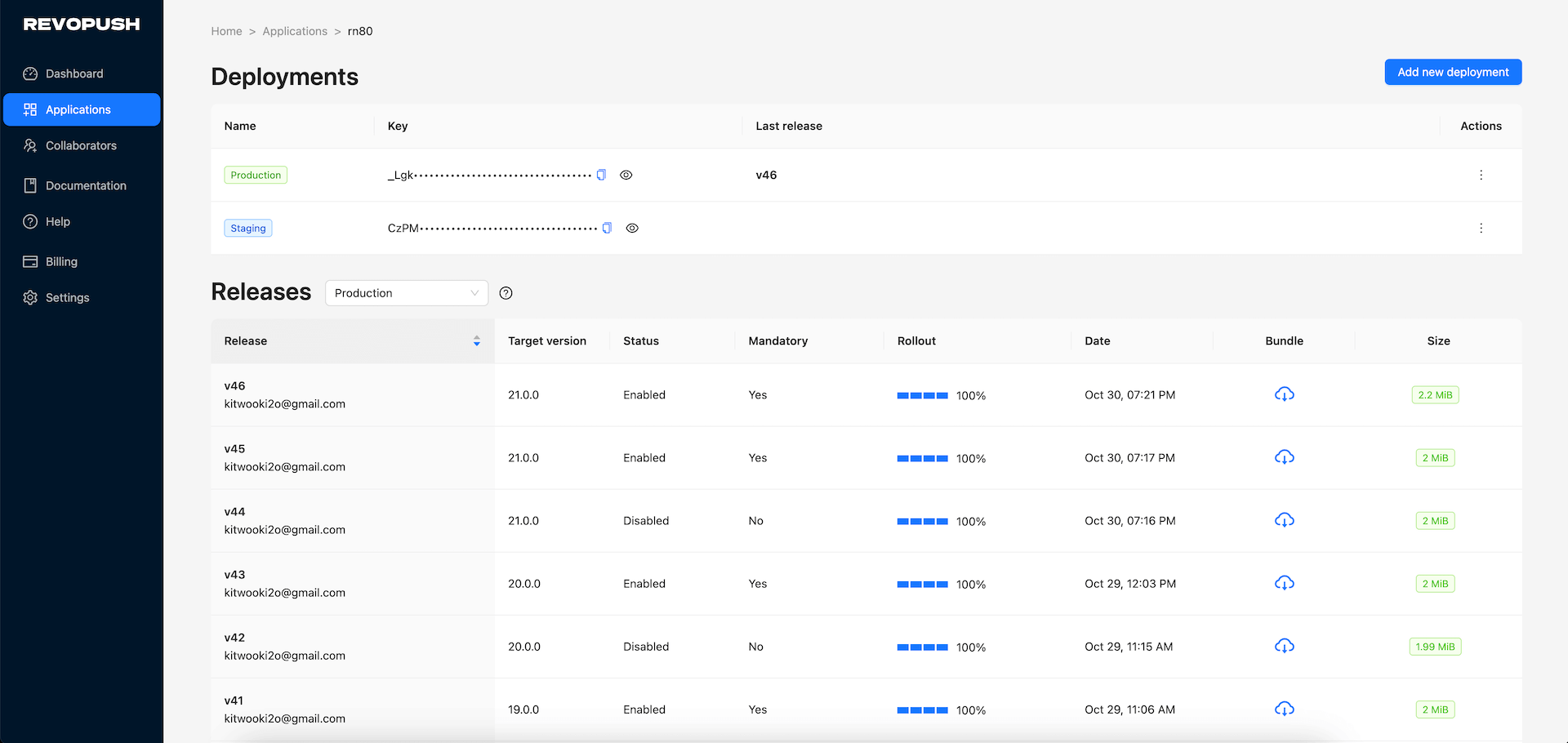Click the v45 rollout progress bar

(x=922, y=458)
